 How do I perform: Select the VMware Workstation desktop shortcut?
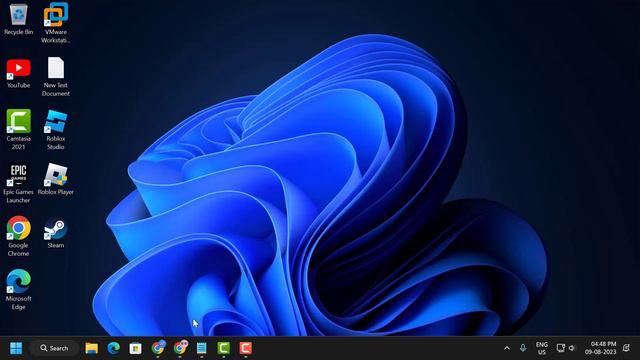pos(56,23)
